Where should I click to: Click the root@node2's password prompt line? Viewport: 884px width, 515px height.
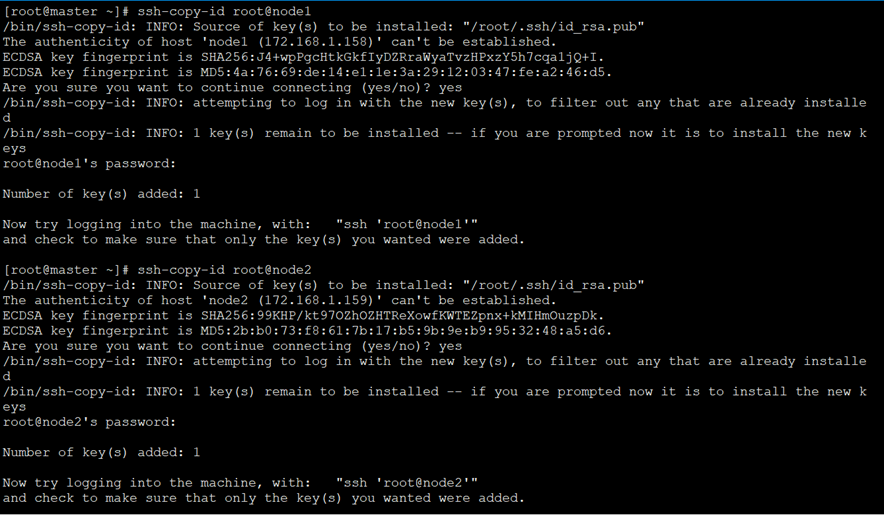click(89, 422)
